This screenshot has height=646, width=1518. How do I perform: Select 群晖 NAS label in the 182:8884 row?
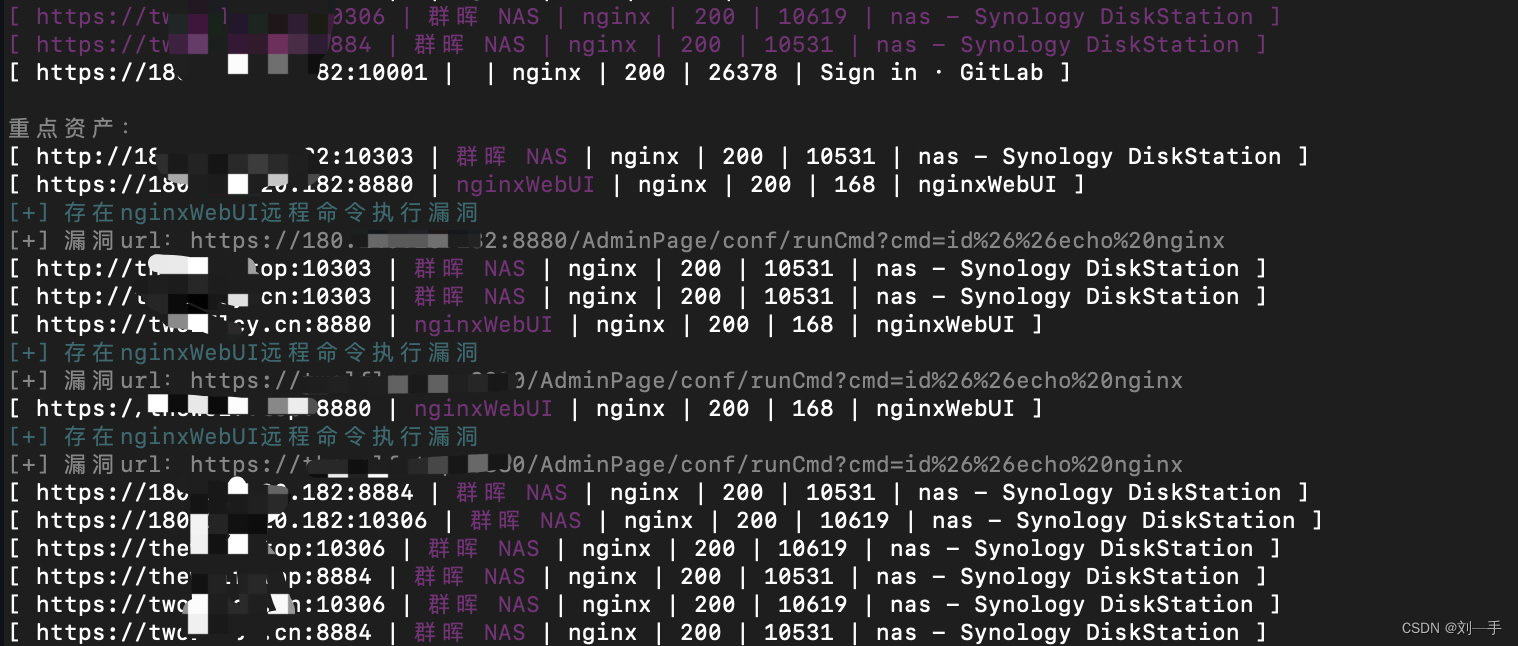[x=511, y=493]
